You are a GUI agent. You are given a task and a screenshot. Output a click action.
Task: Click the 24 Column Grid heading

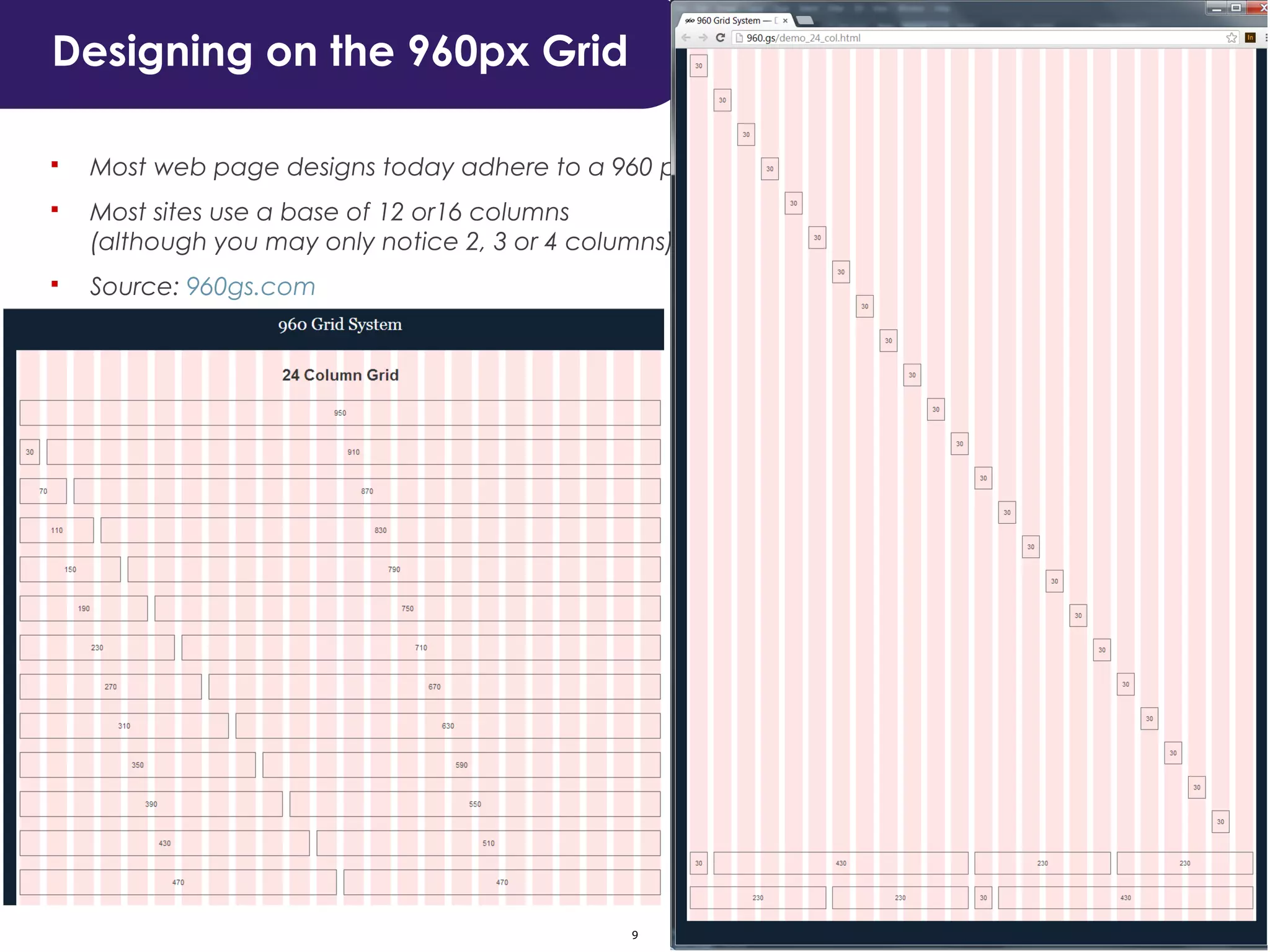340,375
